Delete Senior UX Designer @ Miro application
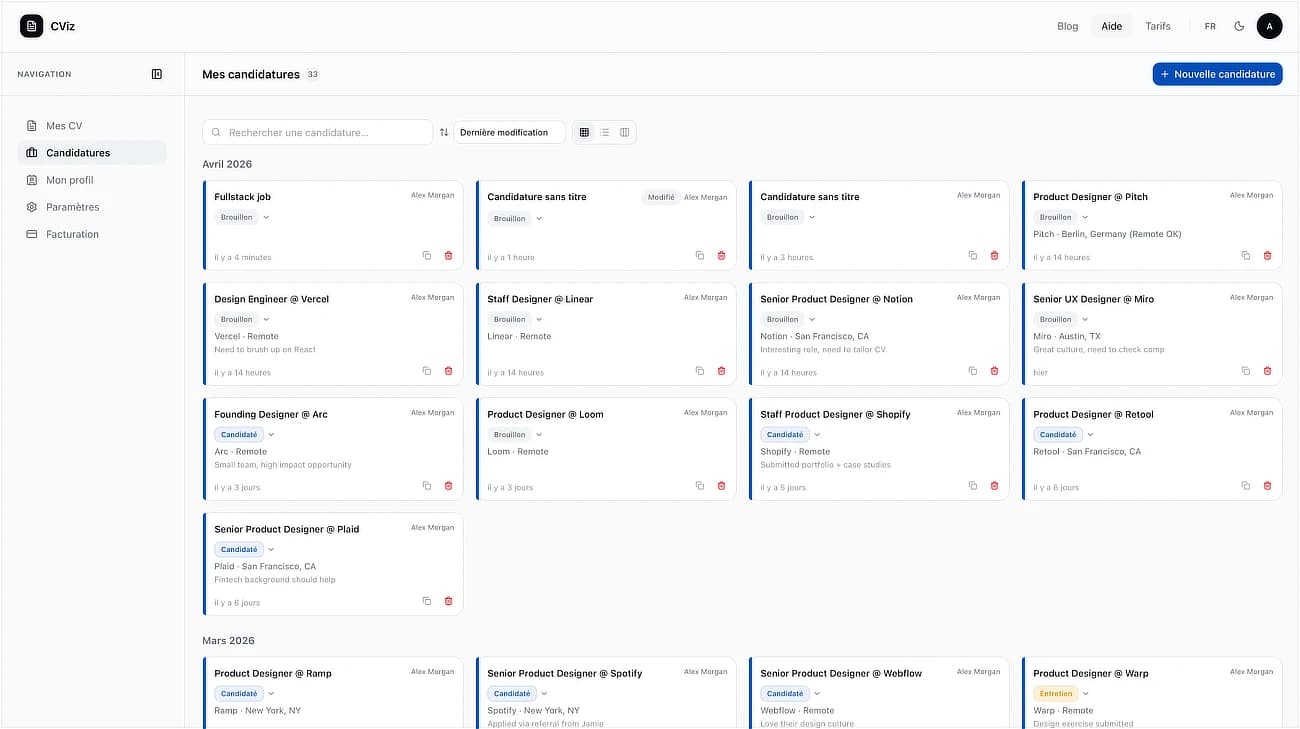The image size is (1300, 729). [x=1267, y=371]
